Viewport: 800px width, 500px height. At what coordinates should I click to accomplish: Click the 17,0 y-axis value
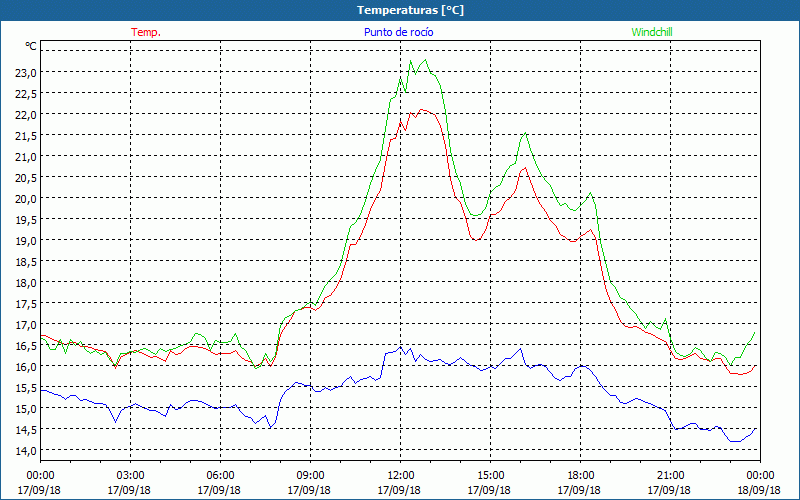[x=26, y=324]
